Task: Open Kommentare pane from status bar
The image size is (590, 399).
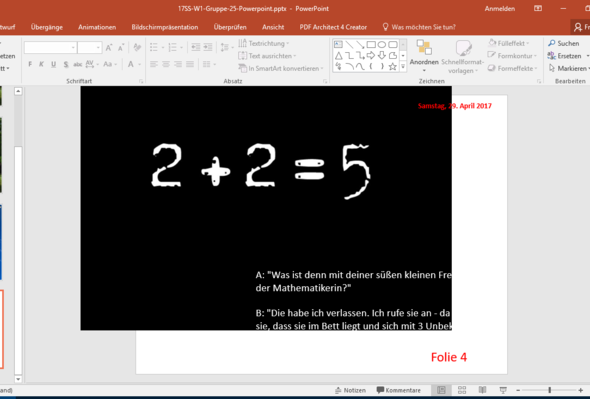Action: [399, 390]
